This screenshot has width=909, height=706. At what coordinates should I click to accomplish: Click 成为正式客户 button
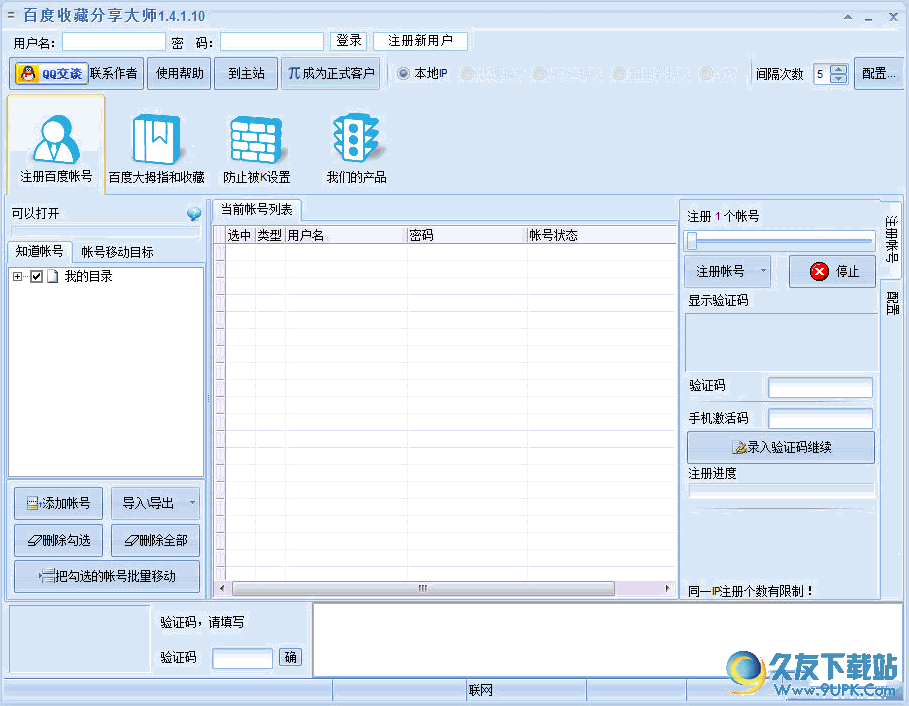(x=330, y=74)
